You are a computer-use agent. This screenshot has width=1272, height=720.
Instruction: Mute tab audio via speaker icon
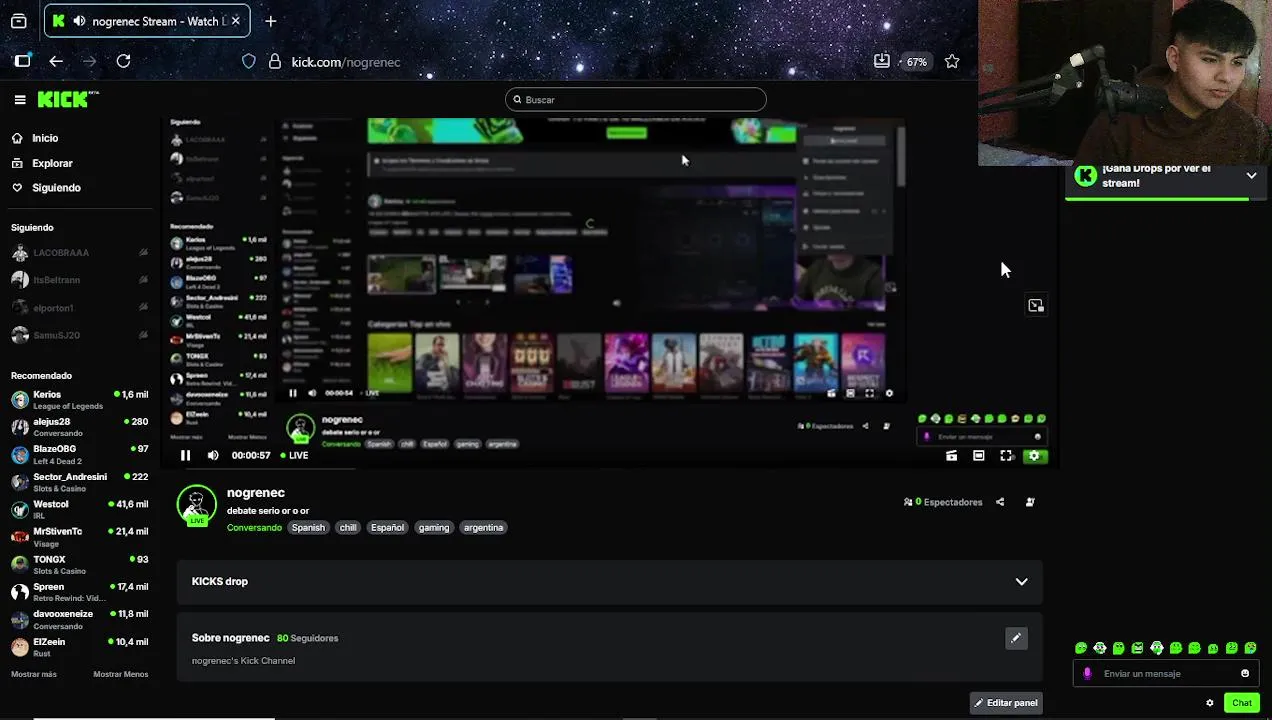pyautogui.click(x=81, y=21)
